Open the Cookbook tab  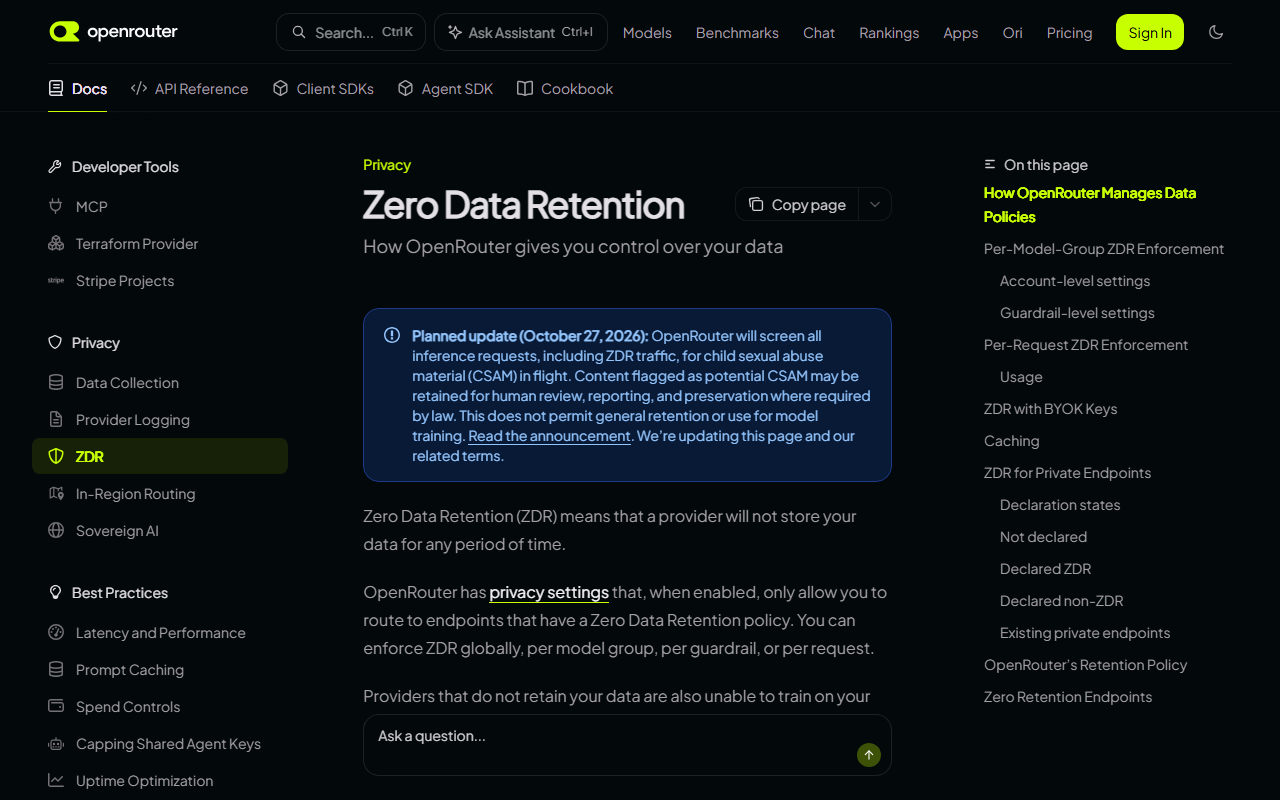pyautogui.click(x=565, y=88)
